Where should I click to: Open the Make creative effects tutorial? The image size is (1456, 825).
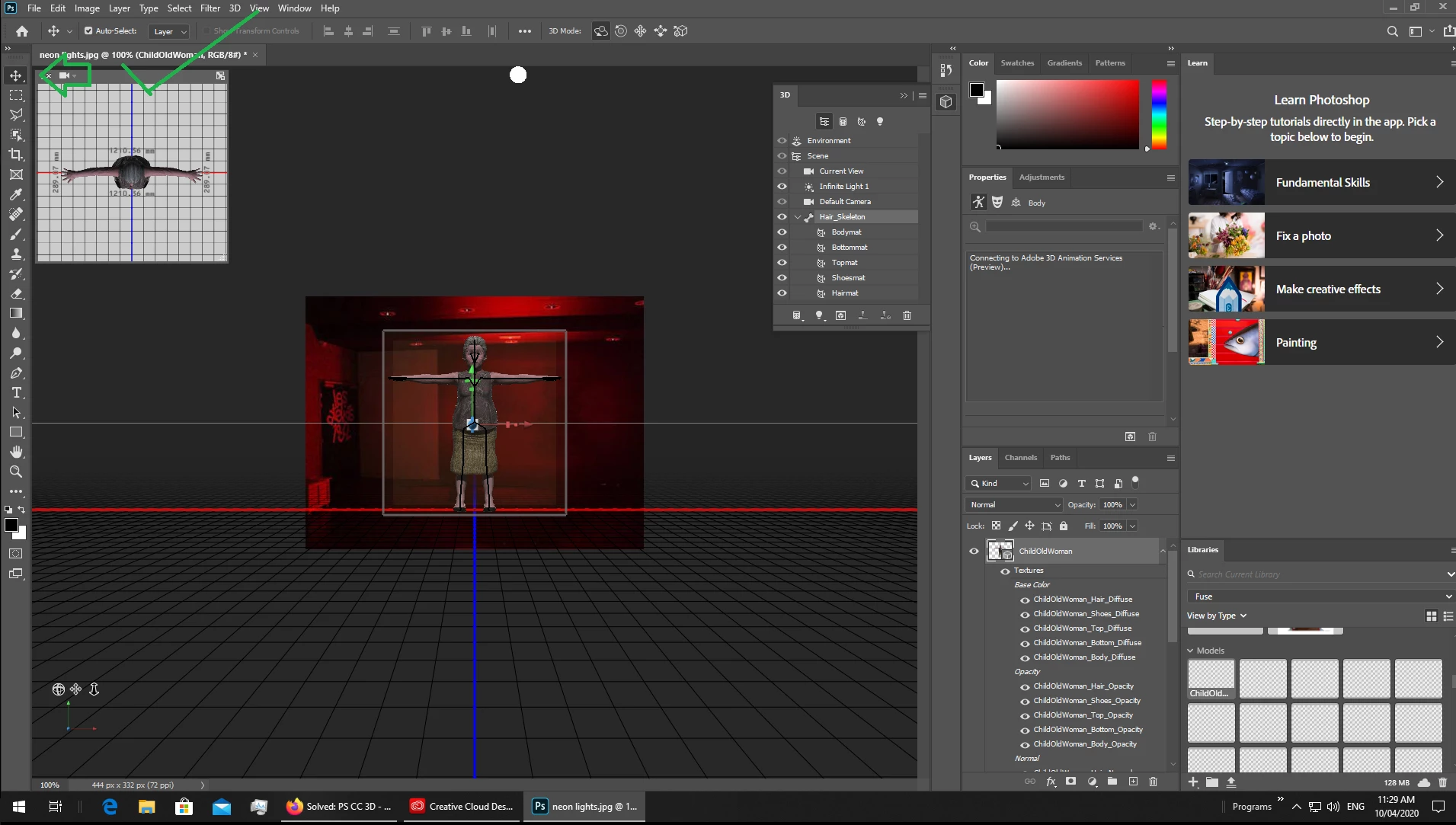[x=1320, y=289]
